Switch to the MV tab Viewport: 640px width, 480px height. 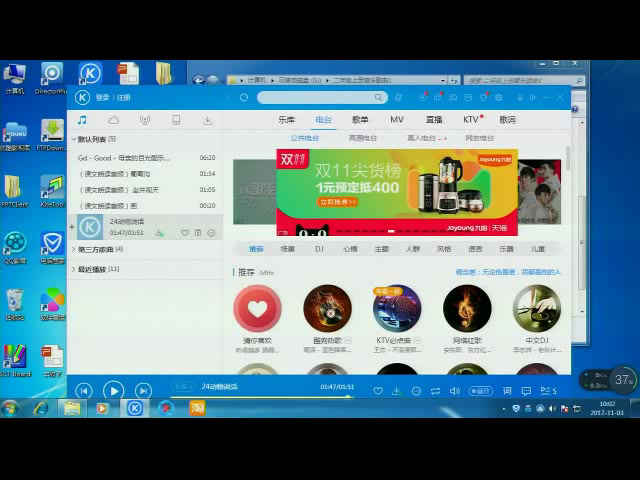pos(397,120)
